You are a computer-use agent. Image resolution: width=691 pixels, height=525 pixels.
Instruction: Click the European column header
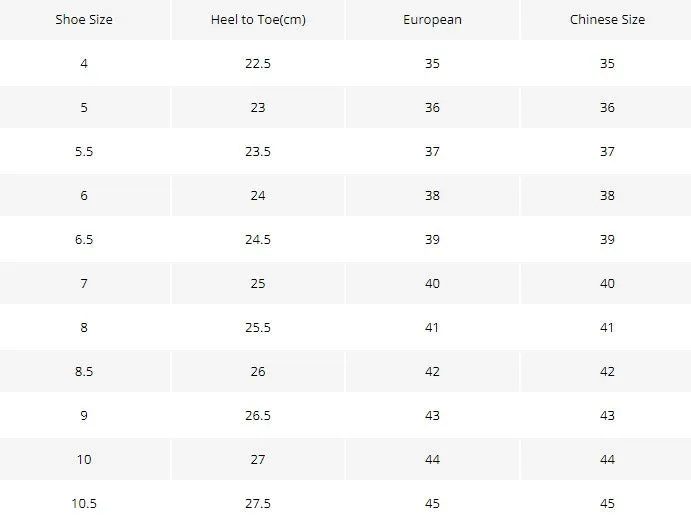click(x=432, y=20)
